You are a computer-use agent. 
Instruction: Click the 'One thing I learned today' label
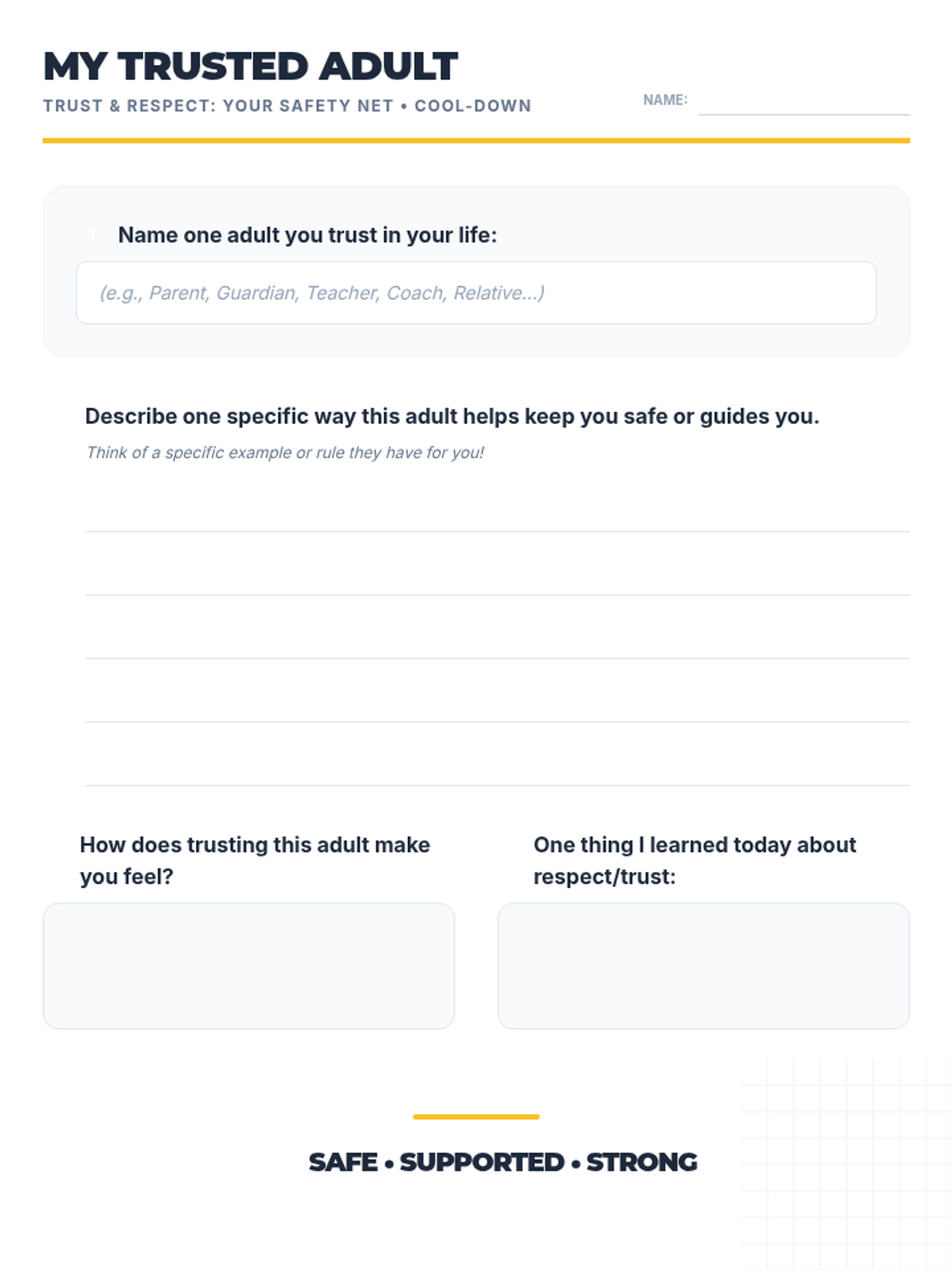coord(694,860)
